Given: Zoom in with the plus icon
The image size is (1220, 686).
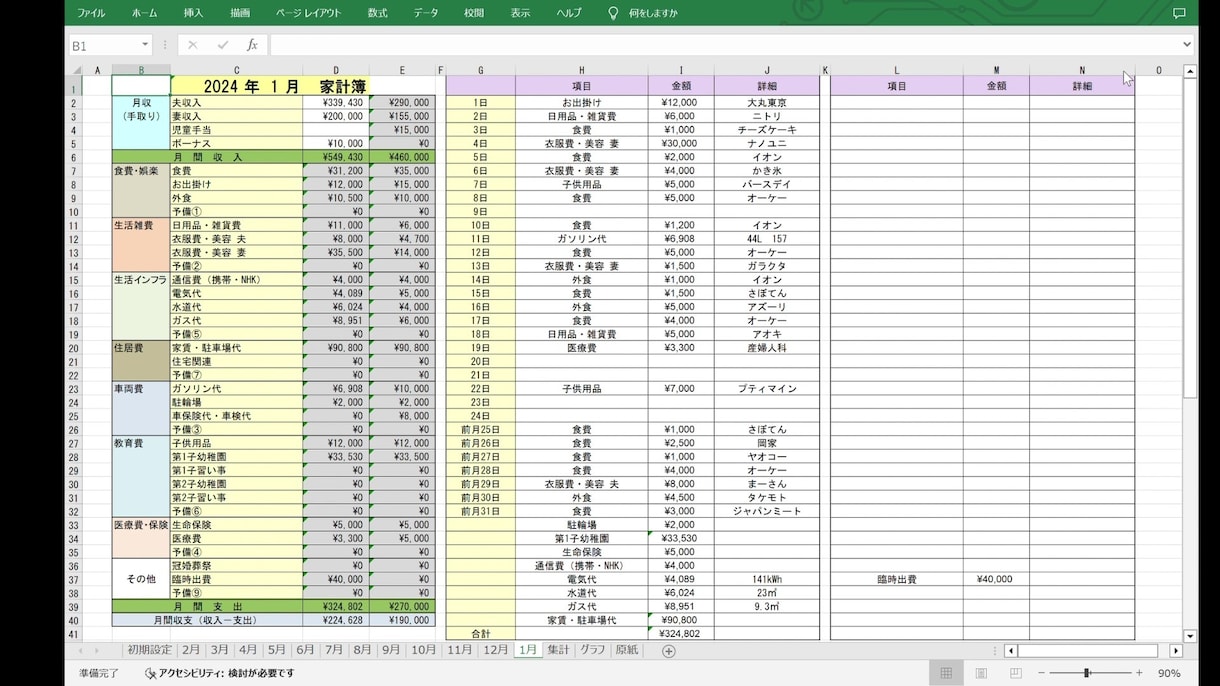Looking at the screenshot, I should tap(1139, 673).
